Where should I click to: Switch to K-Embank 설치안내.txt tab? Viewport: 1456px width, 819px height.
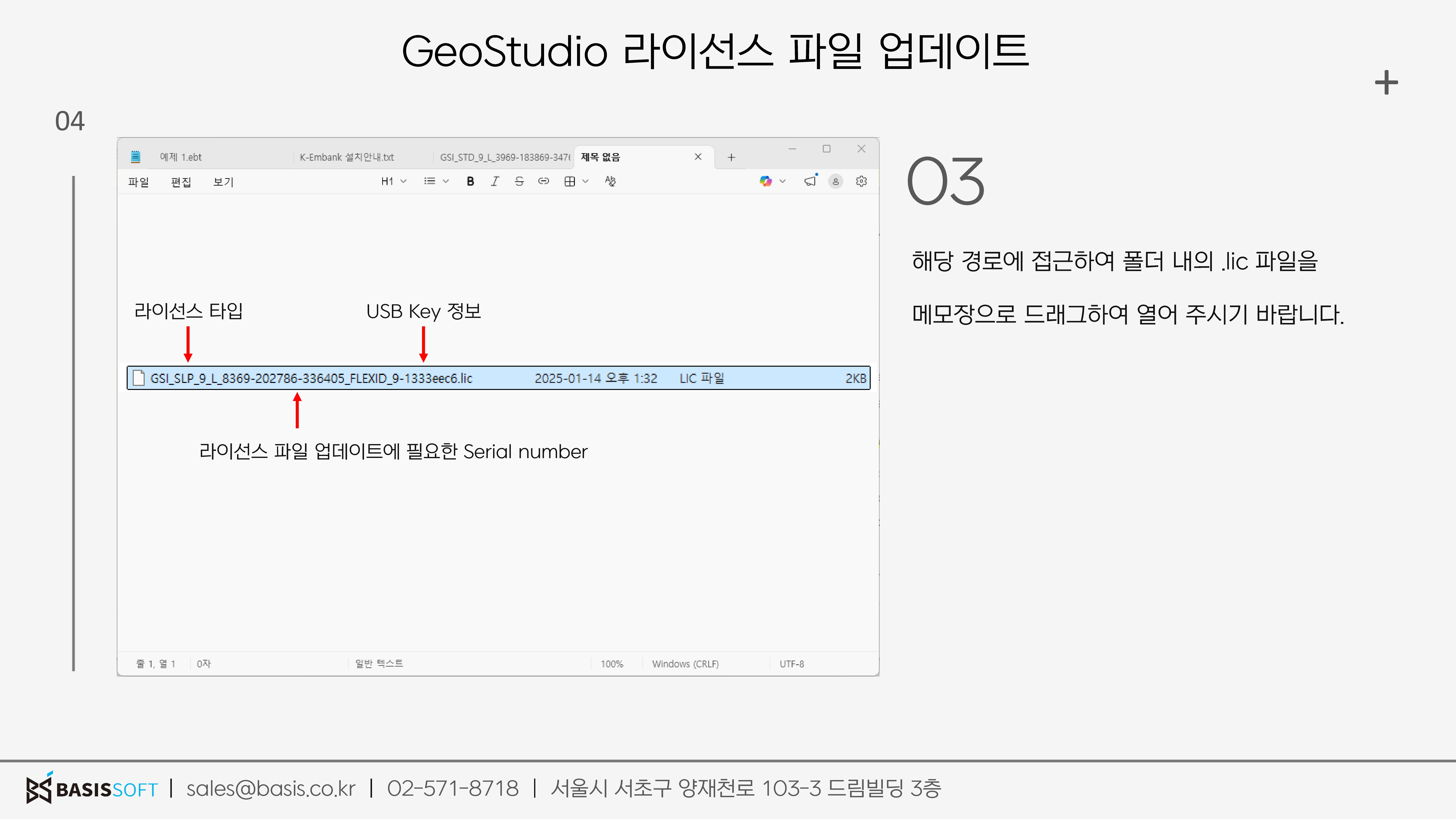pyautogui.click(x=347, y=157)
